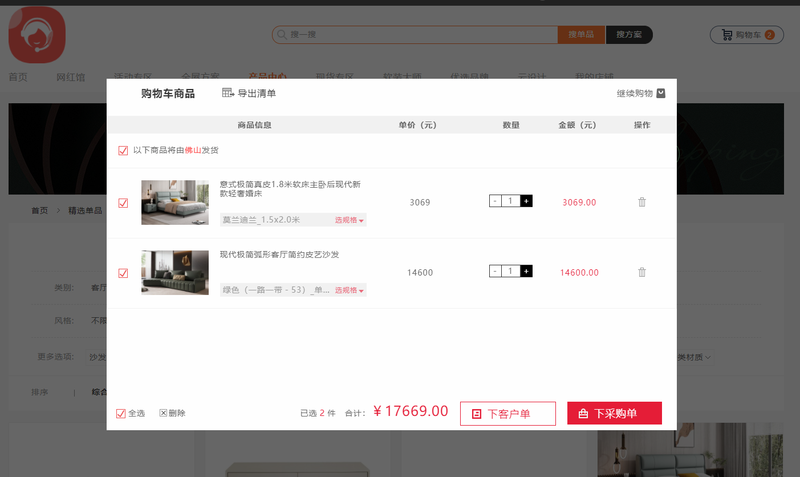Image resolution: width=800 pixels, height=477 pixels.
Task: Decrease quantity of the sofa item
Action: click(x=495, y=271)
